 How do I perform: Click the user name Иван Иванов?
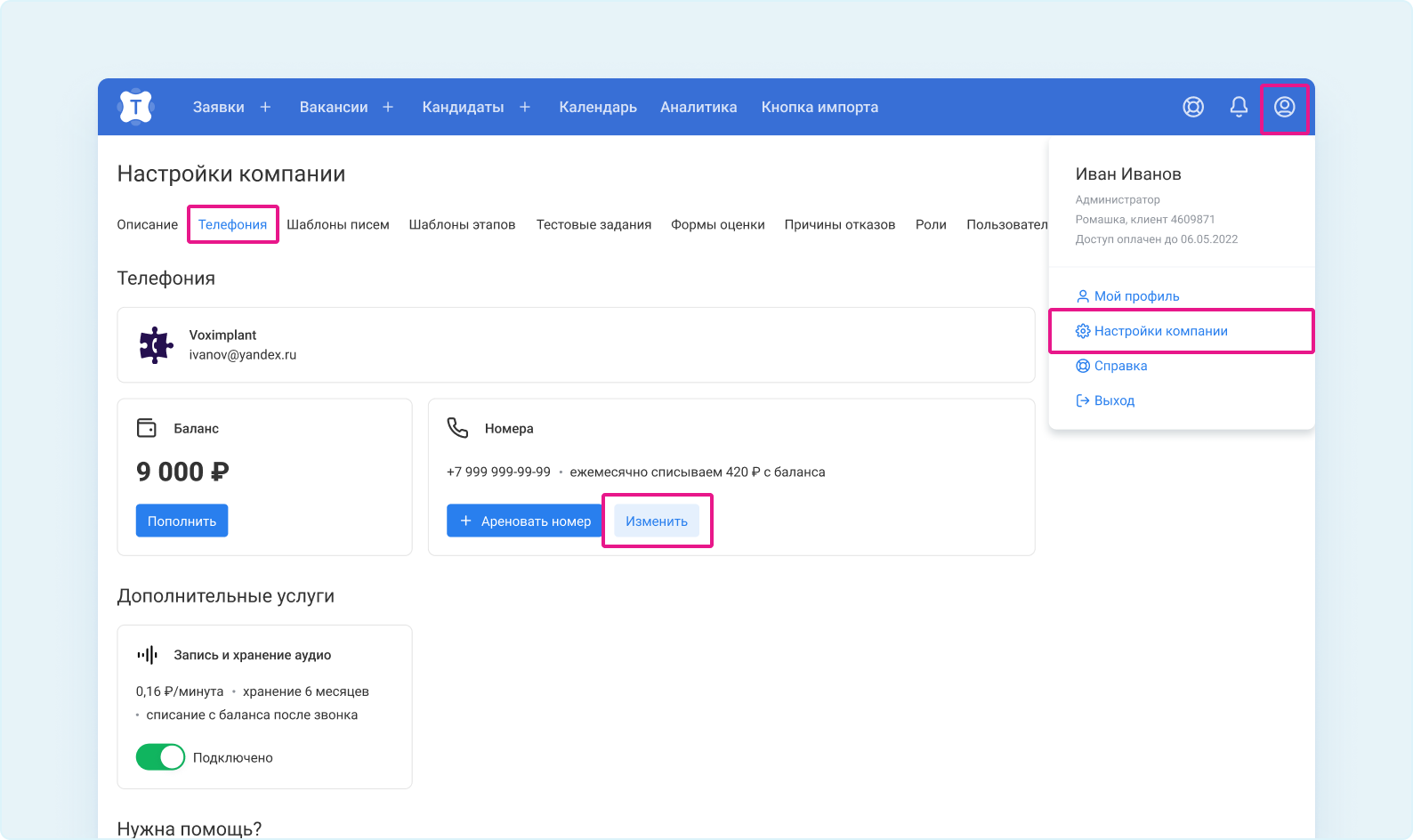[x=1128, y=174]
